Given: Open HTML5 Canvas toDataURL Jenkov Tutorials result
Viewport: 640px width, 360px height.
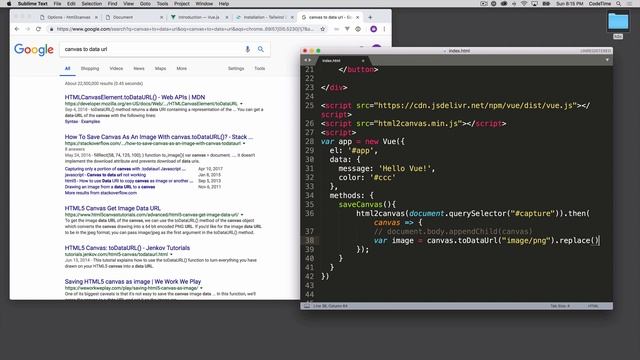Looking at the screenshot, I should coord(127,248).
